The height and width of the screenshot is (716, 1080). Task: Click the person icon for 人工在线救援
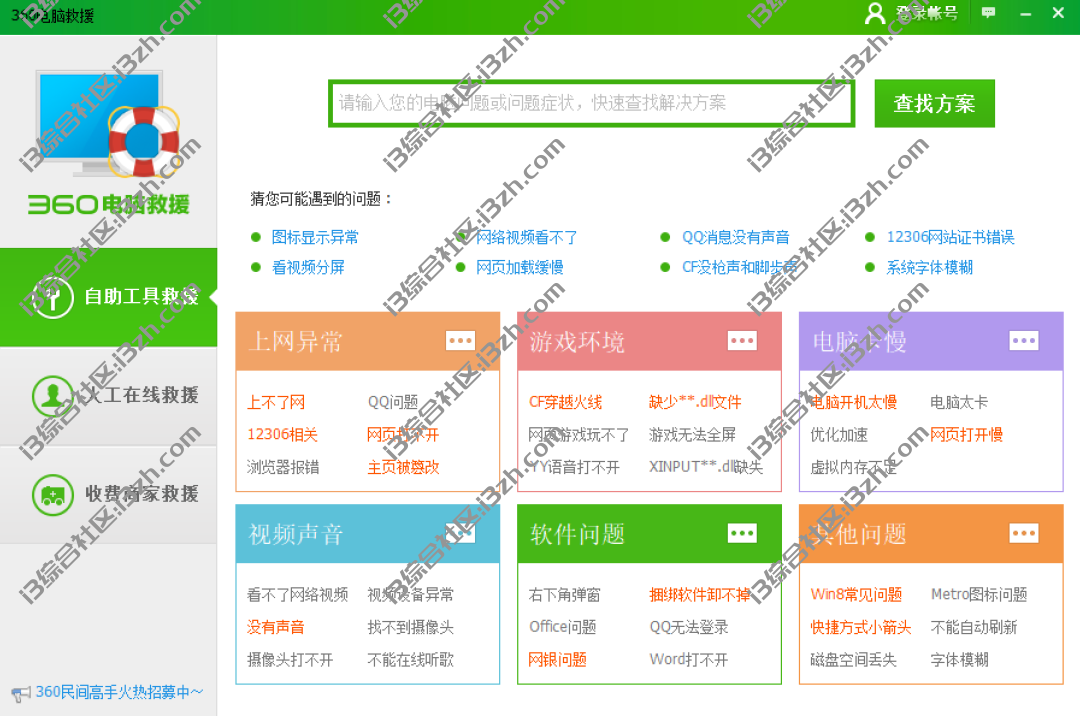point(53,396)
